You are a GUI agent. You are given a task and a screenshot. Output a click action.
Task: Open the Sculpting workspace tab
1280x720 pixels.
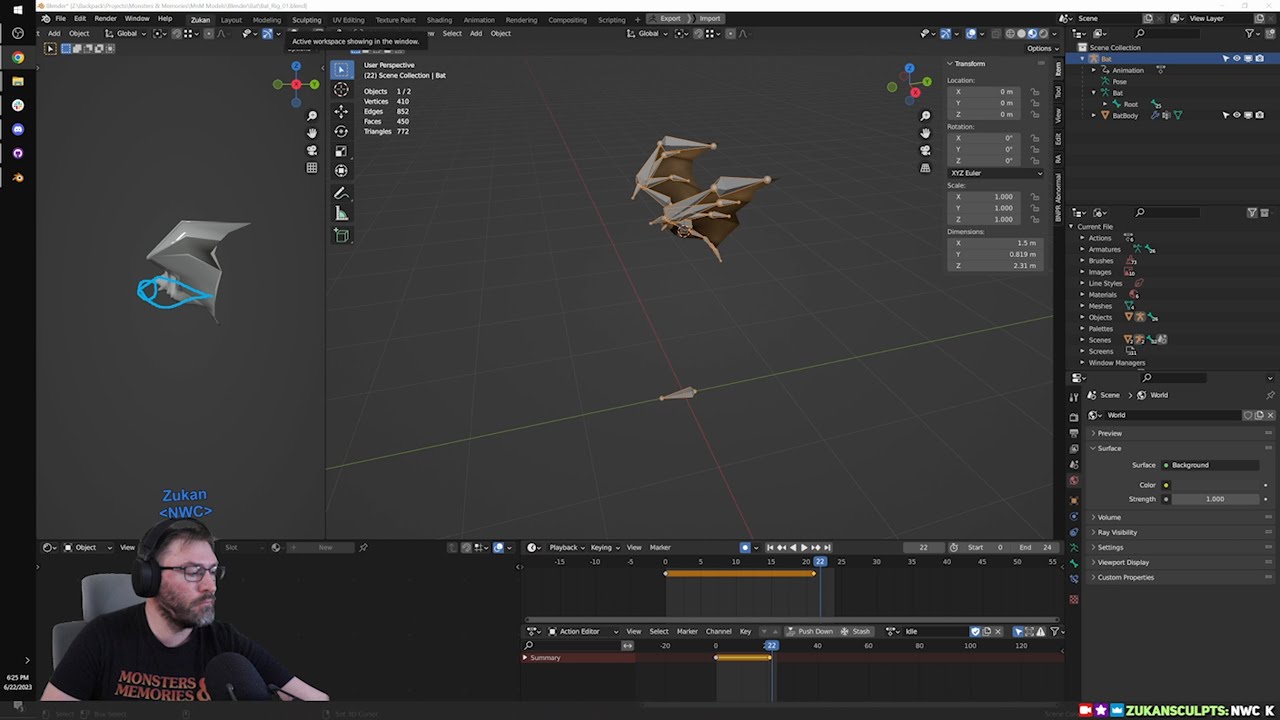[x=306, y=19]
